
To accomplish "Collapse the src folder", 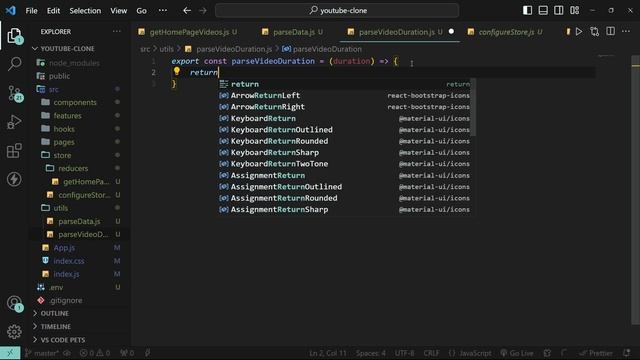I will click(53, 89).
